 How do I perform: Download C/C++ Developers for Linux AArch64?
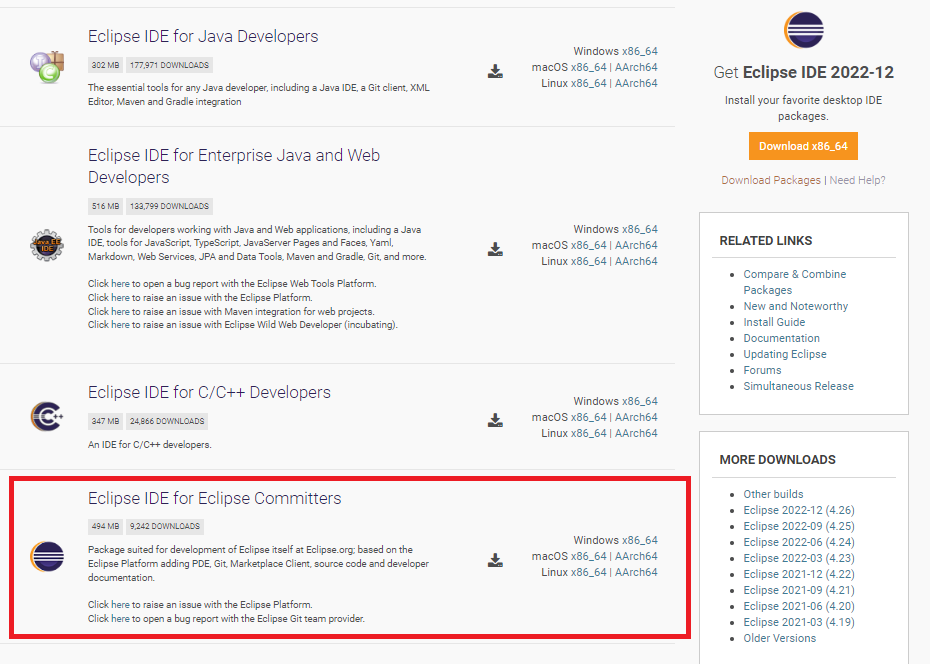tap(636, 433)
